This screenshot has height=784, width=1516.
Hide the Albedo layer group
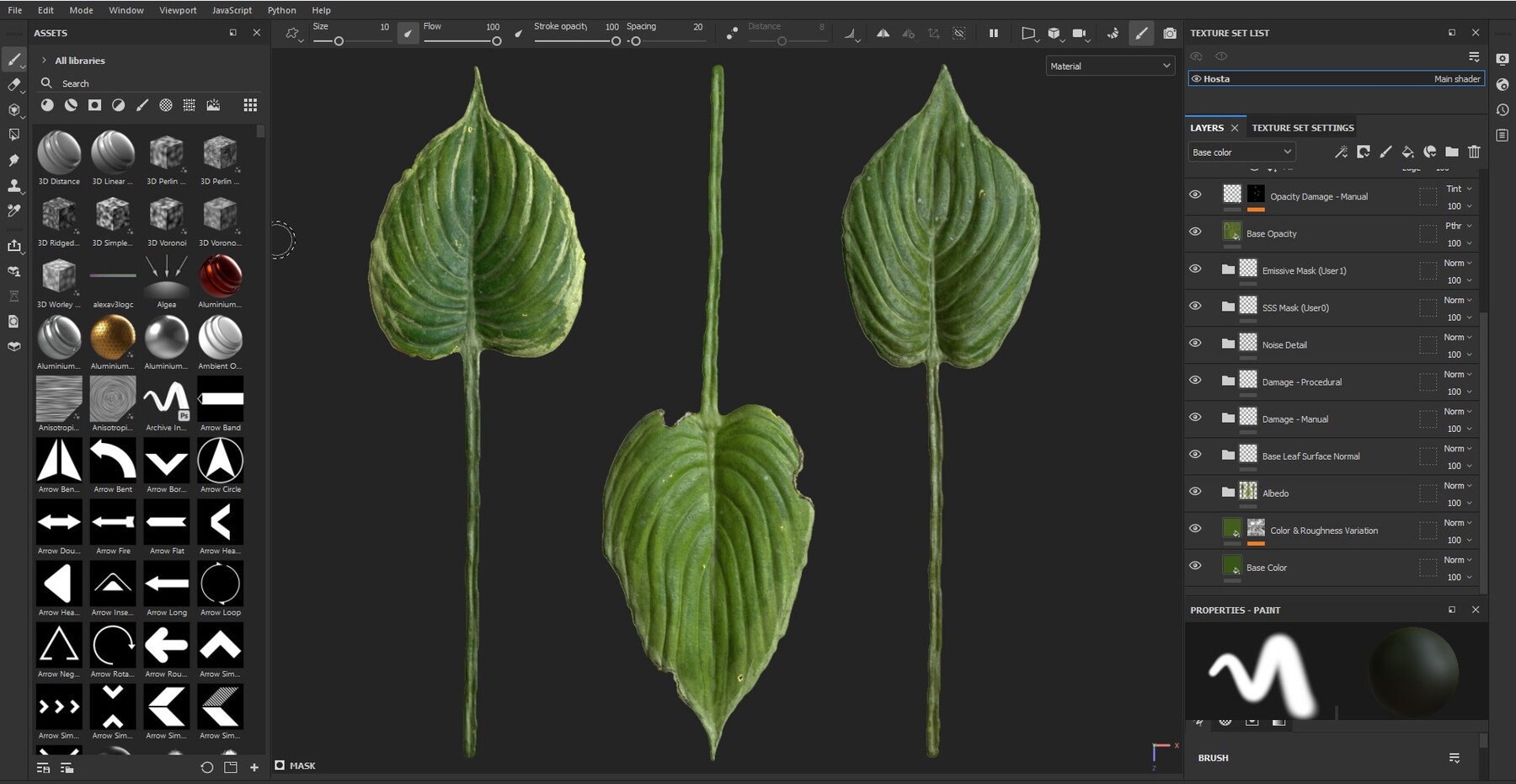[1195, 491]
